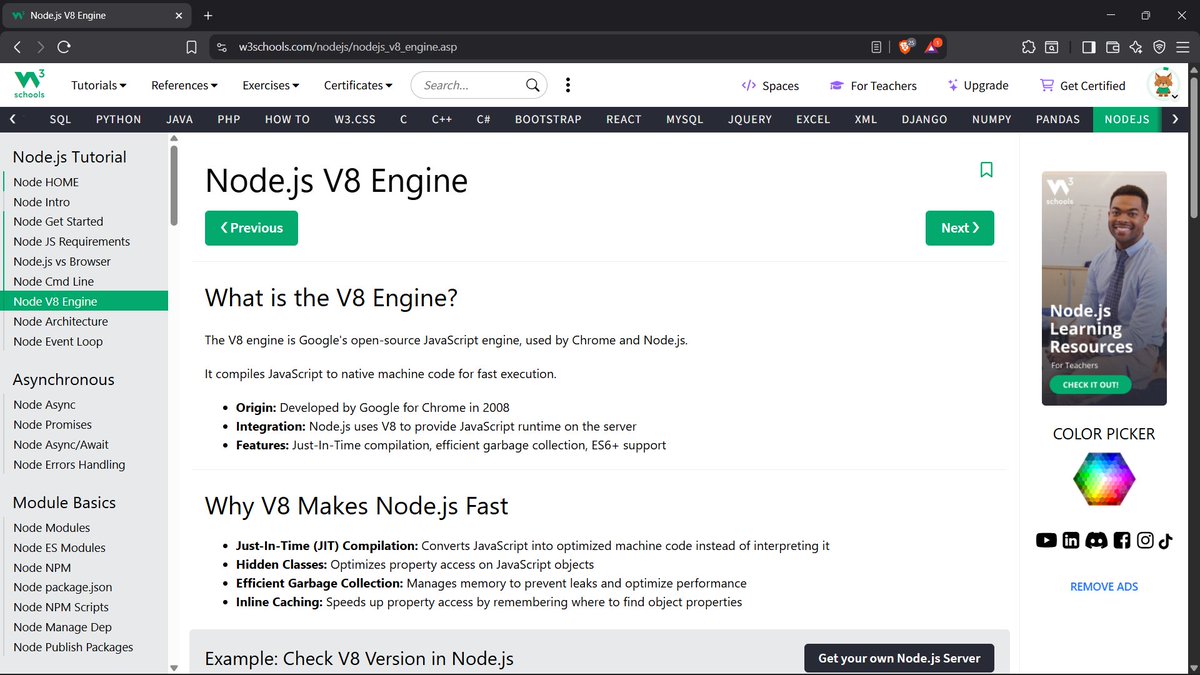Toggle reader mode icon in address bar
This screenshot has height=675, width=1200.
click(x=877, y=47)
